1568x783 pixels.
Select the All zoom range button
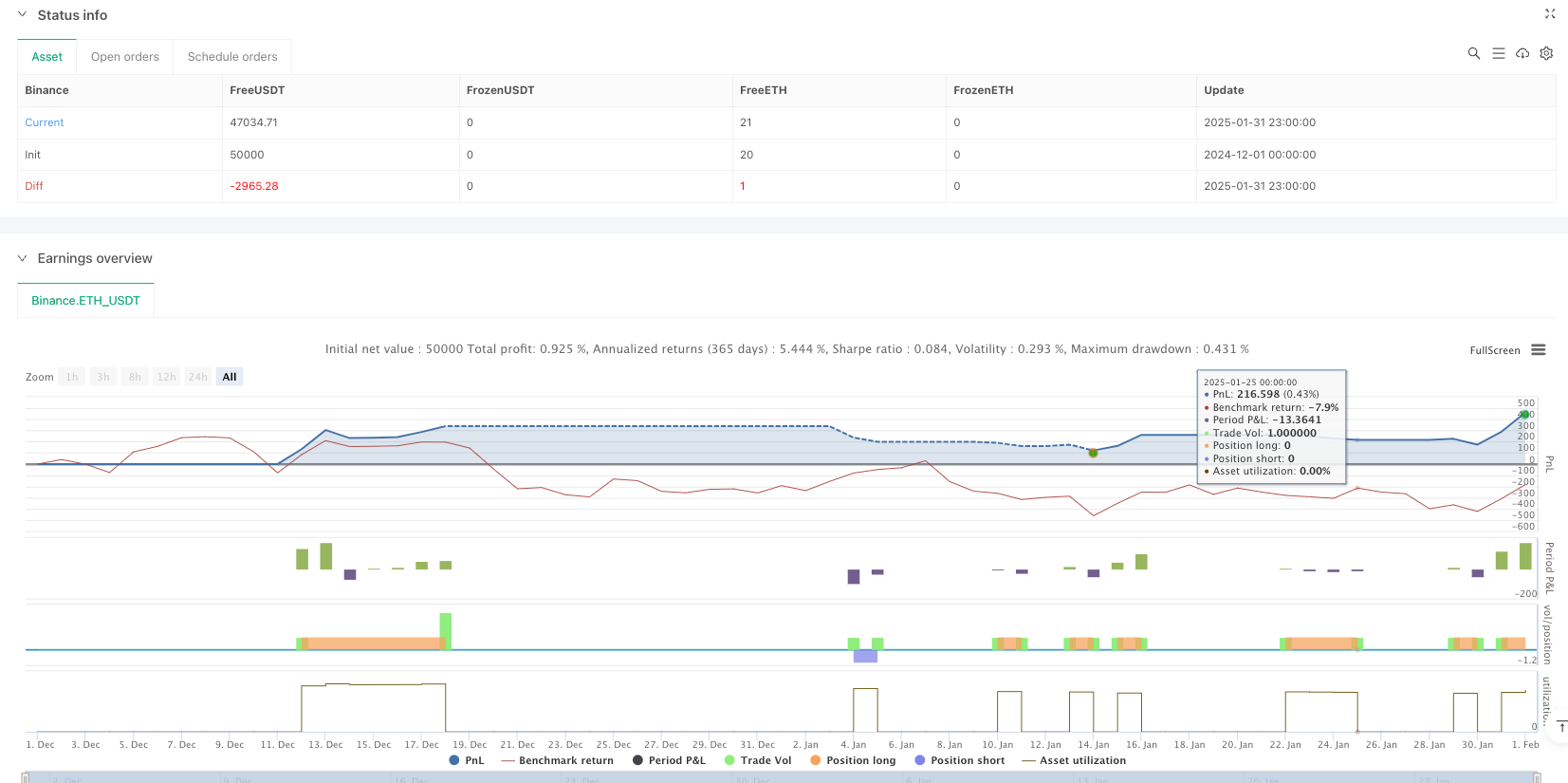pyautogui.click(x=230, y=377)
